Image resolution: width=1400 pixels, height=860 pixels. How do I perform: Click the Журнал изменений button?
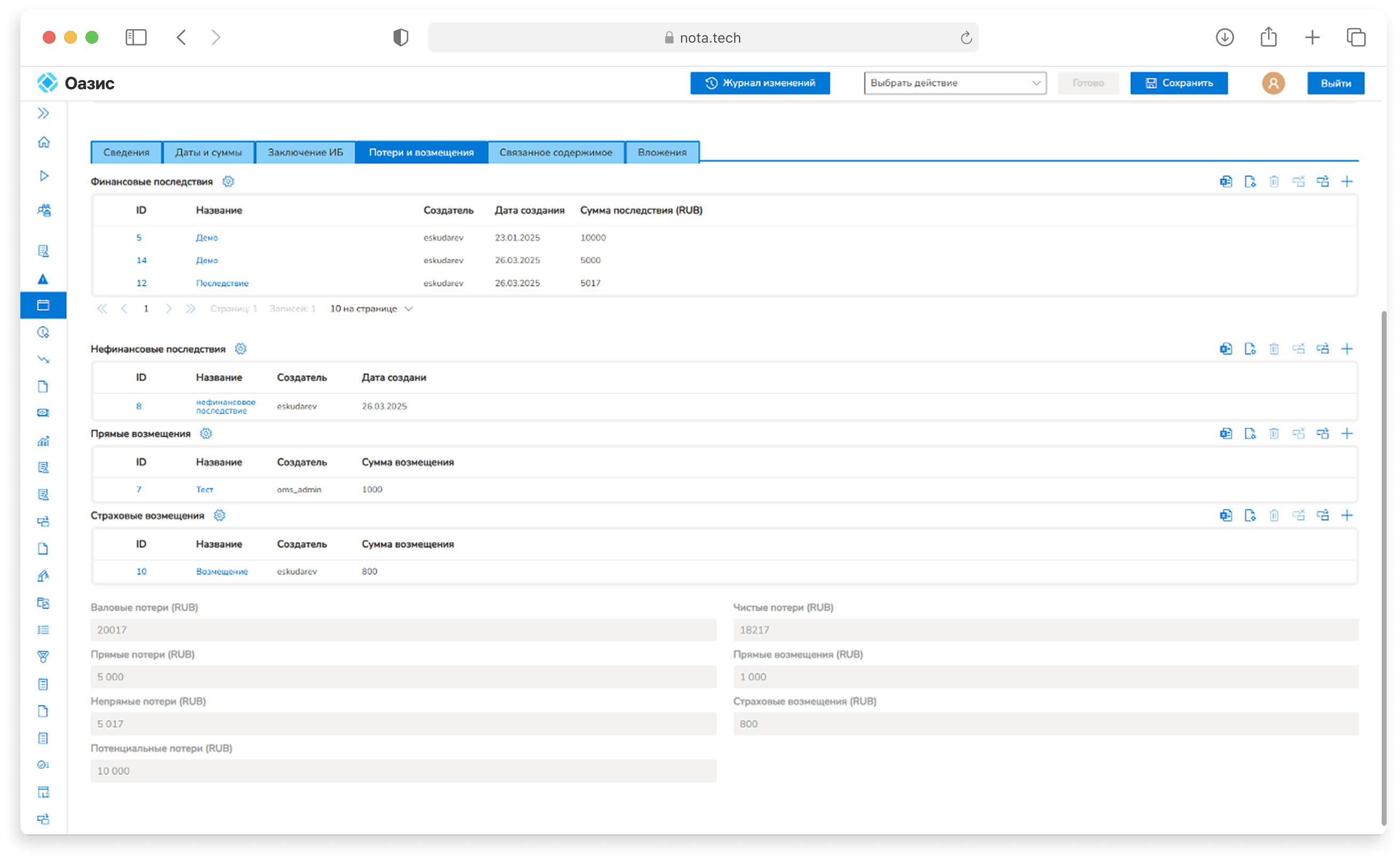coord(760,83)
